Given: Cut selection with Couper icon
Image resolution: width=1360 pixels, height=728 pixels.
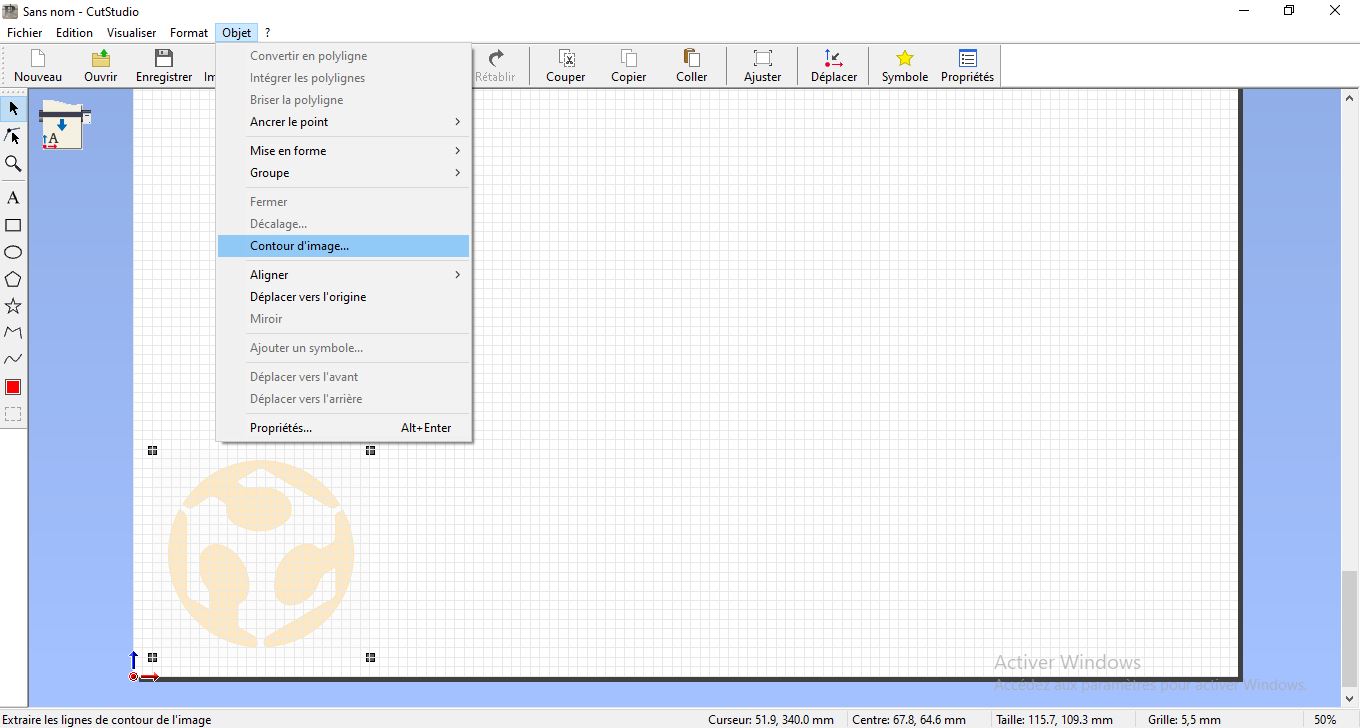Looking at the screenshot, I should (566, 66).
